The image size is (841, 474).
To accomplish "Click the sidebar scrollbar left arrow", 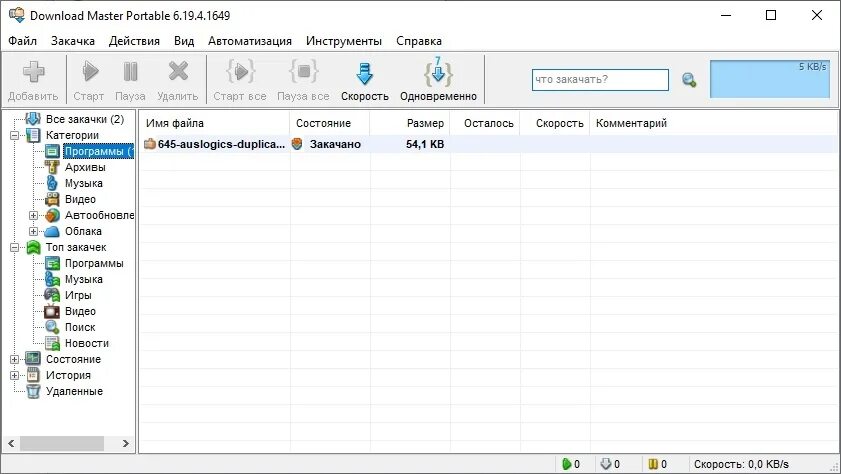I will pos(11,443).
